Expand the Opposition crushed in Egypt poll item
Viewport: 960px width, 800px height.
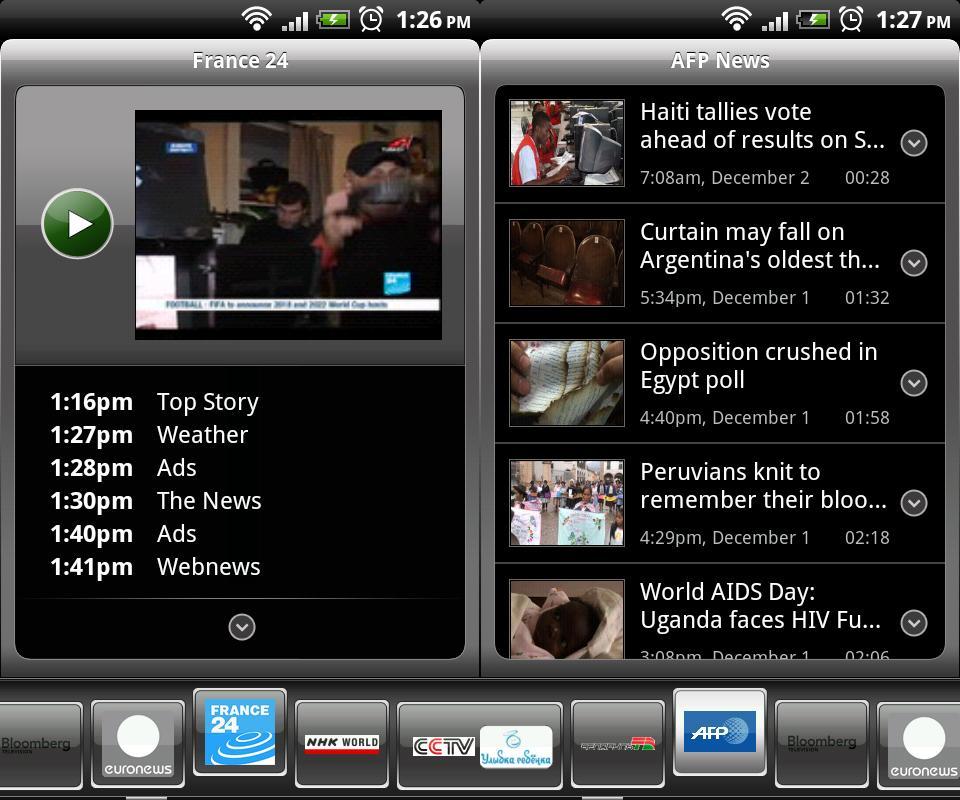pyautogui.click(x=913, y=383)
